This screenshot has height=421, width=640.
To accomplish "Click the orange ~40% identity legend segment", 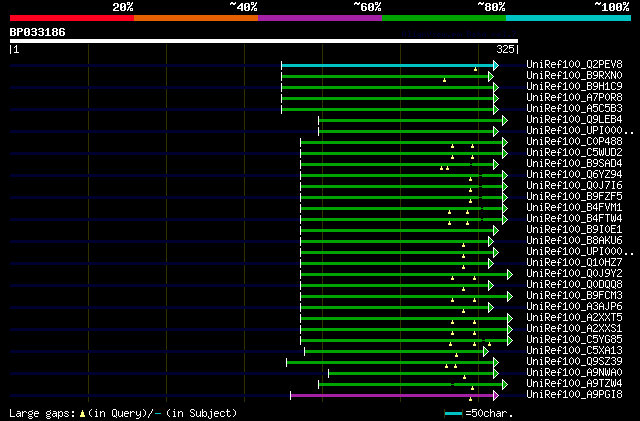I will coord(196,18).
